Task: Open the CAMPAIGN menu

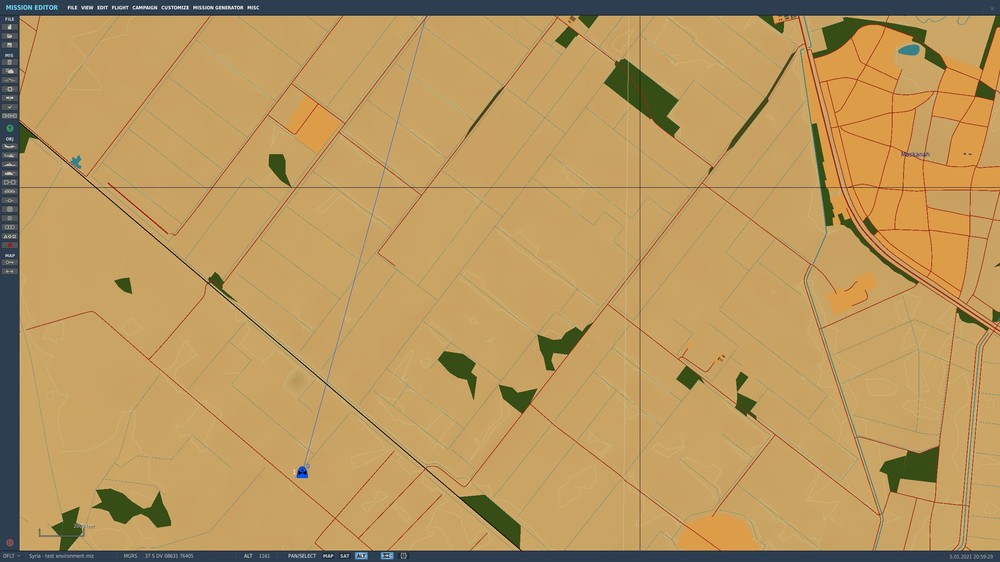Action: point(145,8)
